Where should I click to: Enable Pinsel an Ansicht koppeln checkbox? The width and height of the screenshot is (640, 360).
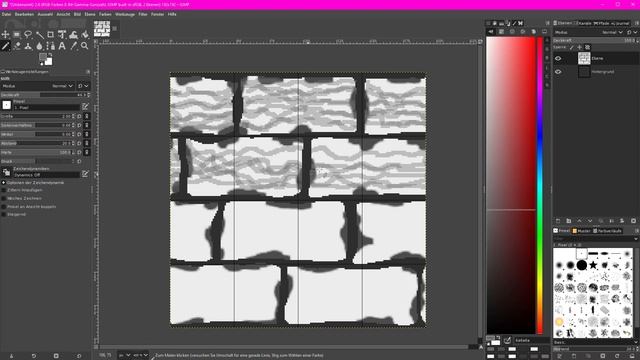tap(4, 207)
